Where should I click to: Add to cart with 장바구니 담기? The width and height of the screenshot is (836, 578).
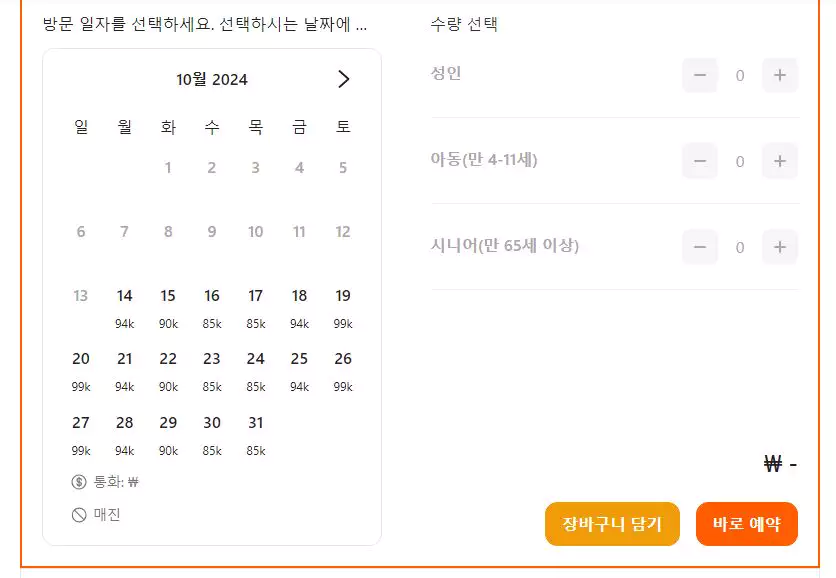(612, 524)
